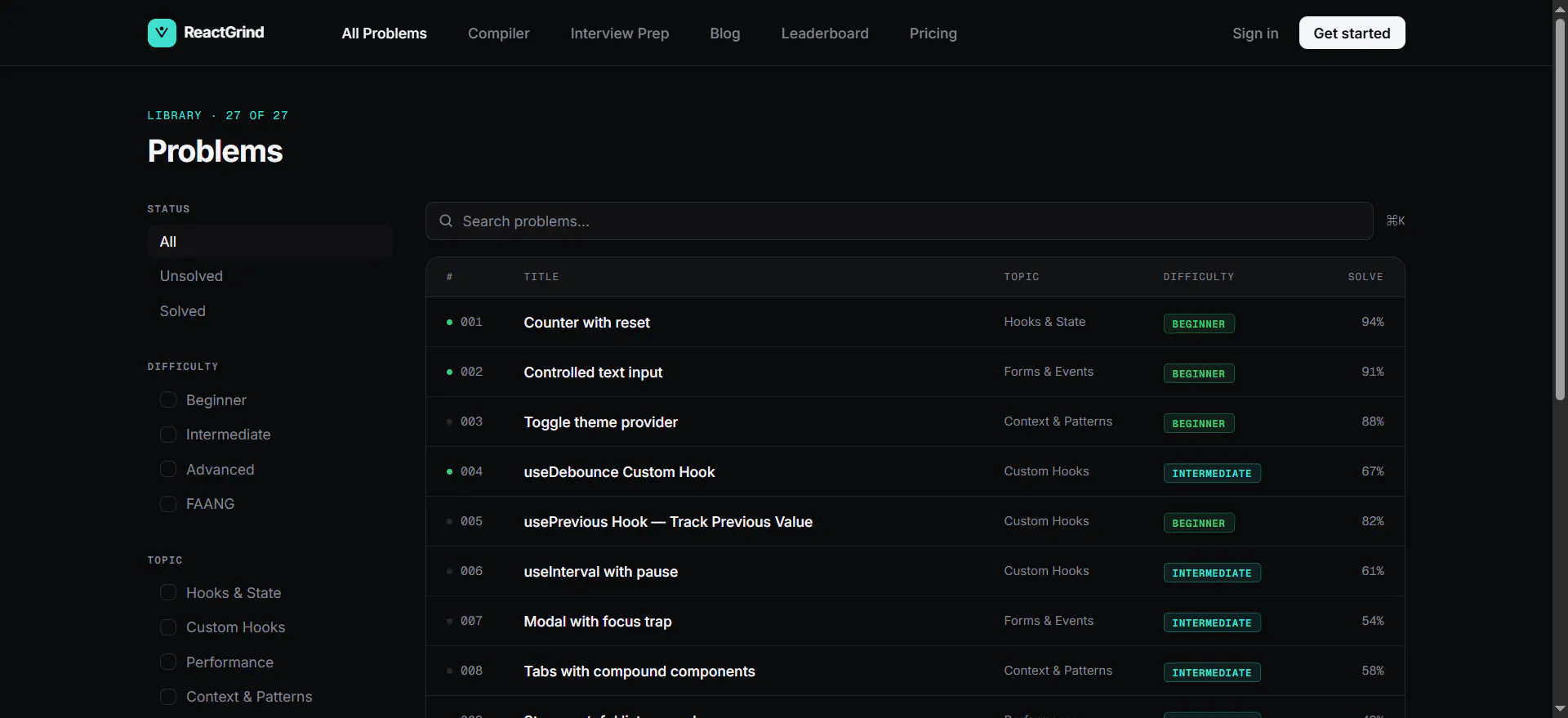
Task: Click the Sign in link
Action: click(1255, 33)
